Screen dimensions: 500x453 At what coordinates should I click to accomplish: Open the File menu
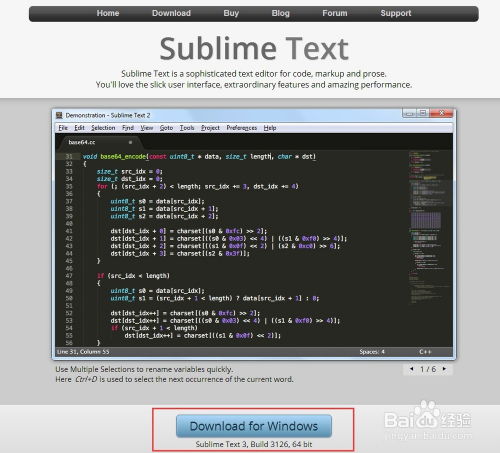coord(63,128)
